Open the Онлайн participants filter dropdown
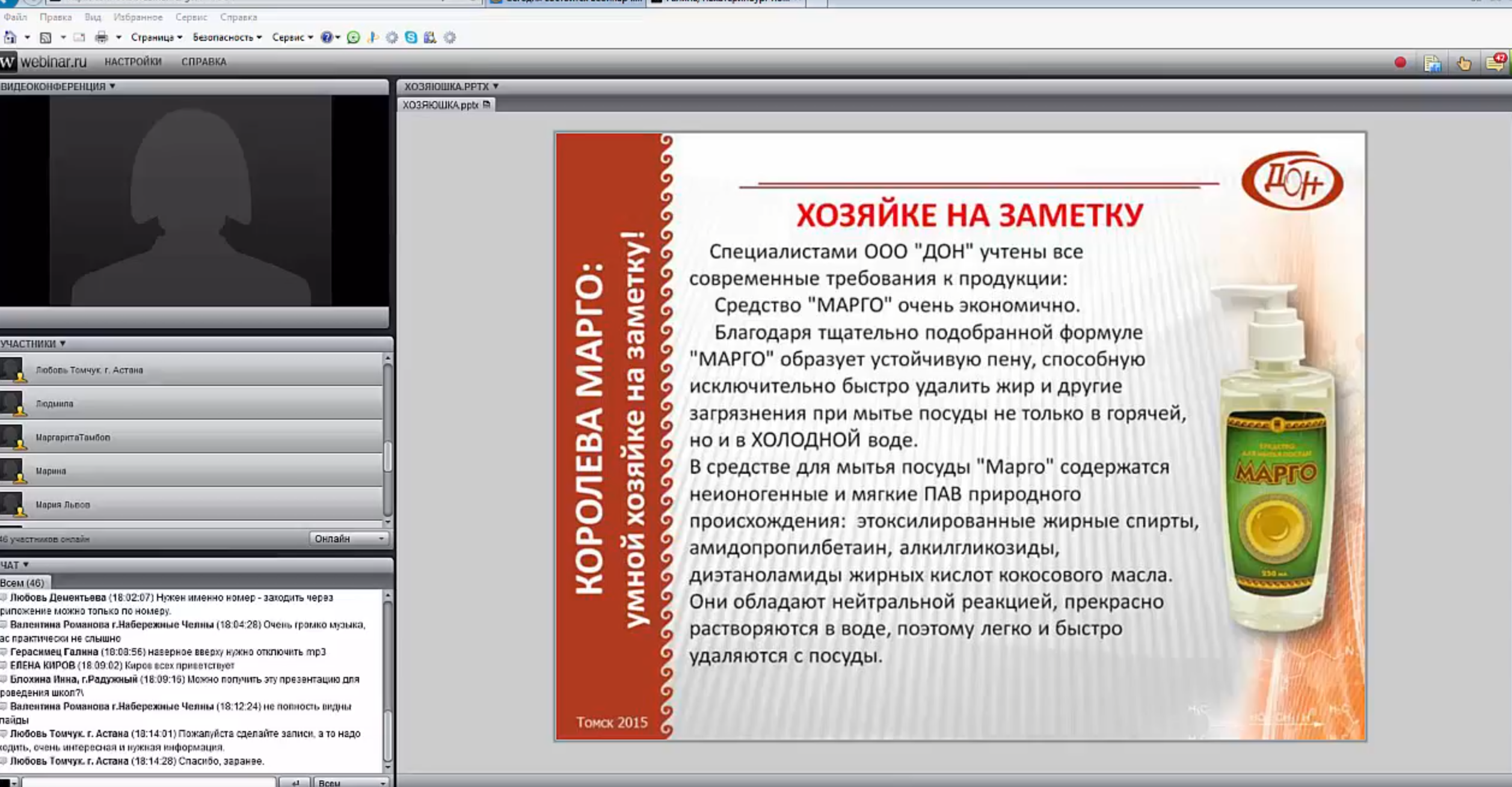This screenshot has height=787, width=1512. (349, 539)
